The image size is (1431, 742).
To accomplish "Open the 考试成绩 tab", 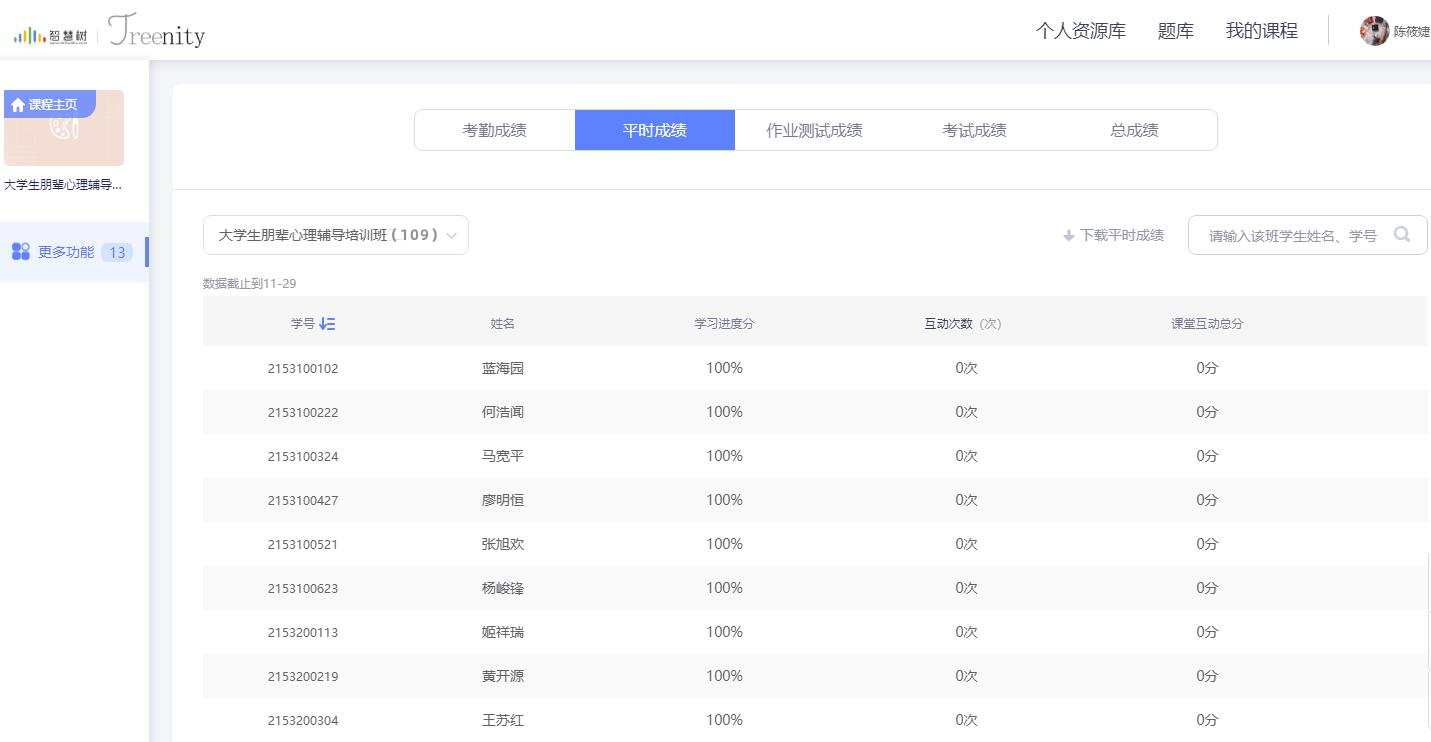I will click(974, 130).
